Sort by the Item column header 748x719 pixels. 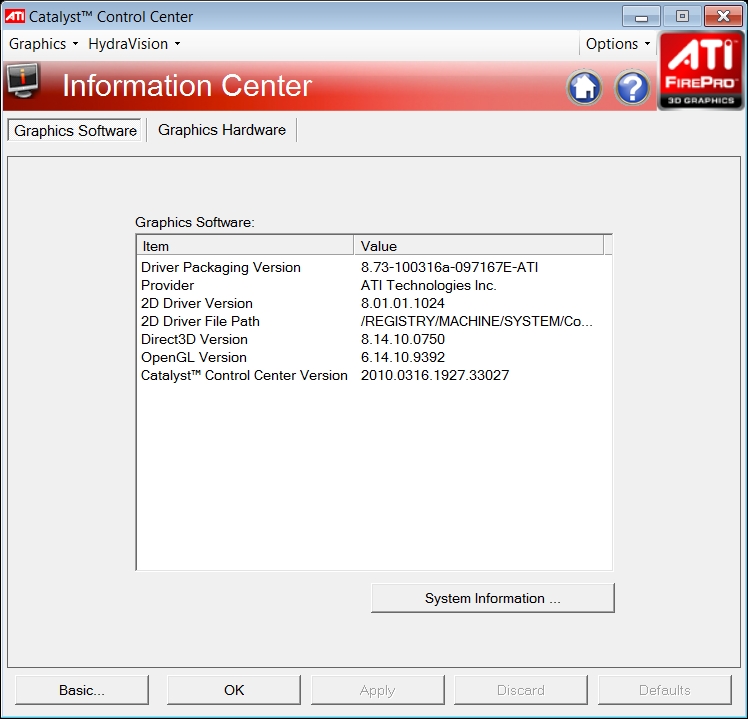click(x=245, y=246)
